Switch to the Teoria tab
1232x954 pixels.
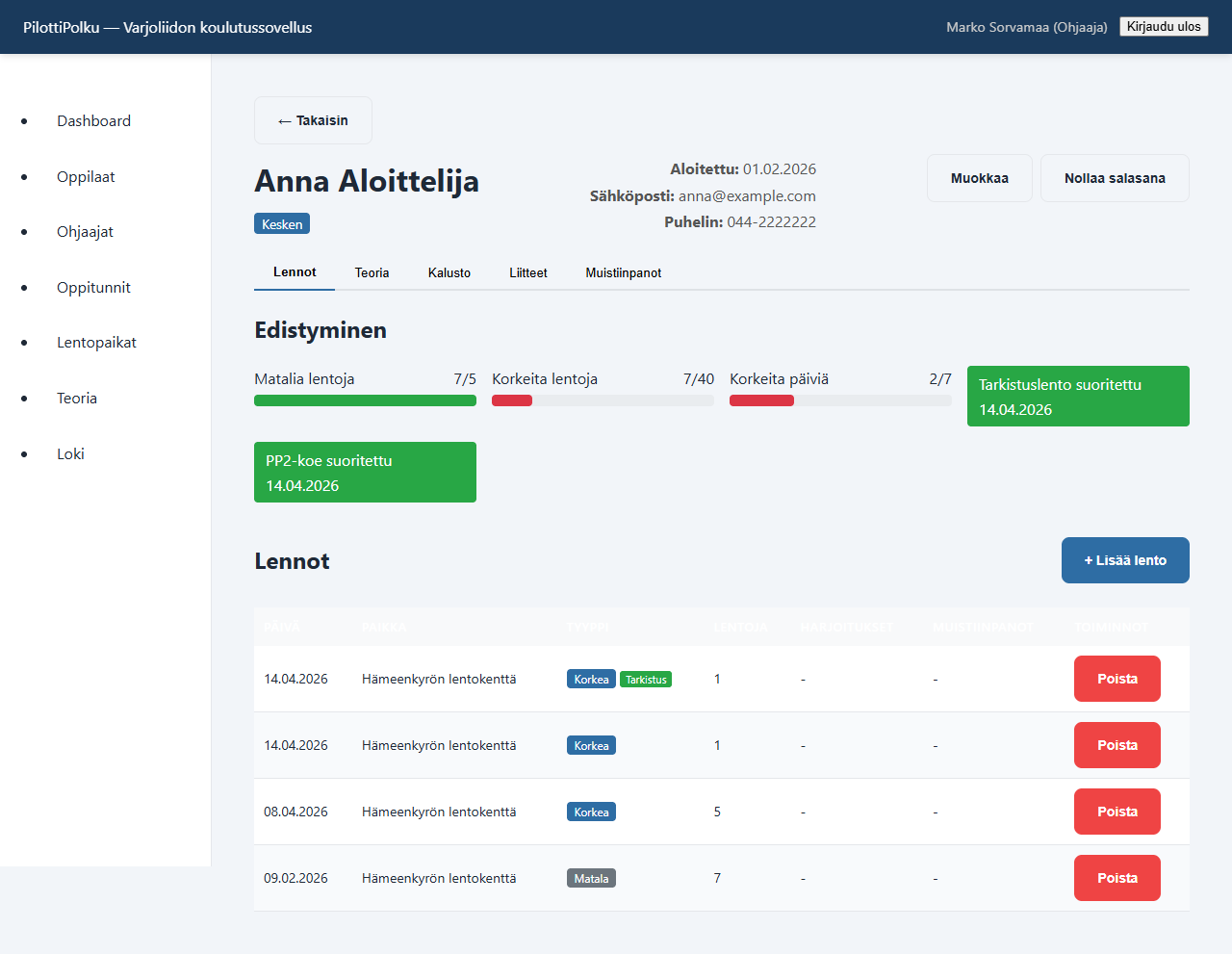click(372, 272)
